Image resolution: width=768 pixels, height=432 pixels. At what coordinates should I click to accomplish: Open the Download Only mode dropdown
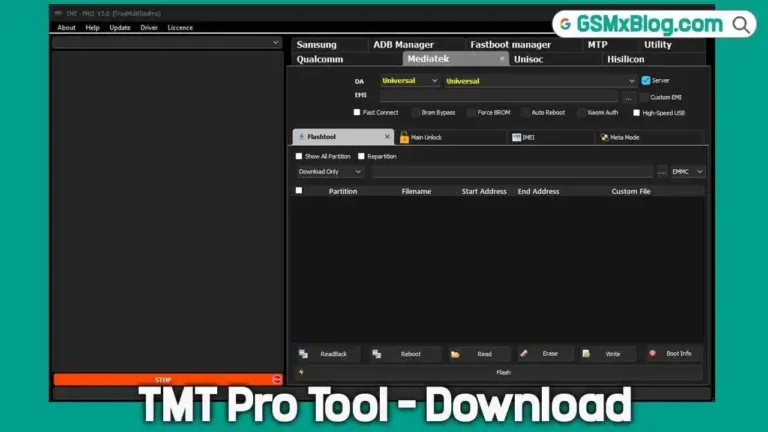point(330,172)
